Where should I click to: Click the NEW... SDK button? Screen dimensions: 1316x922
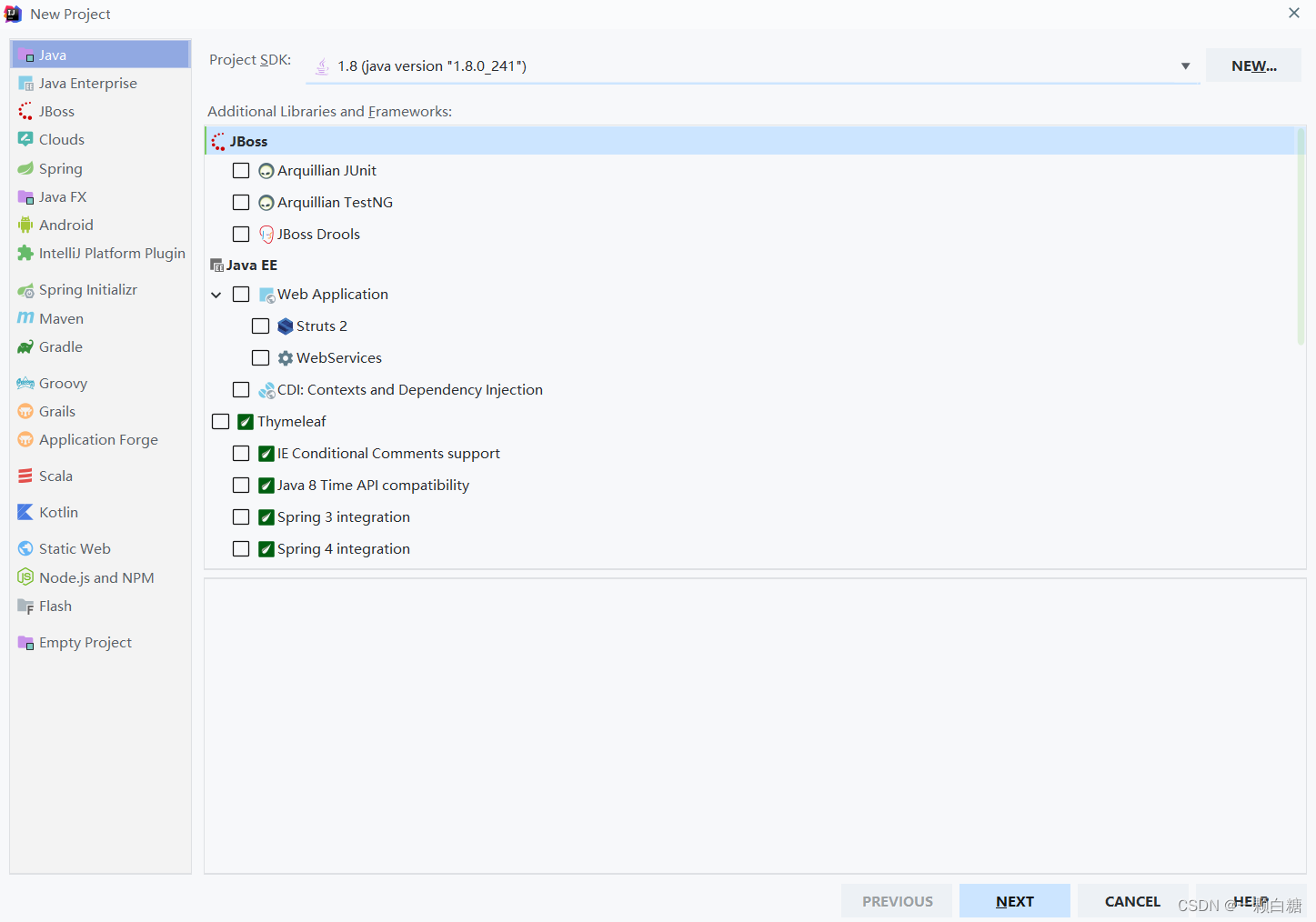point(1253,66)
